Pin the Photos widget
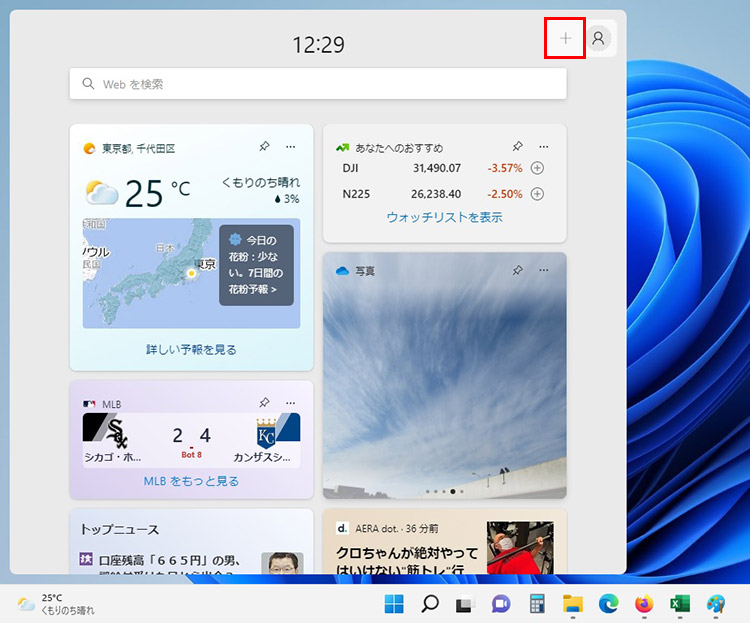Screen dimensions: 750x623 coord(517,270)
